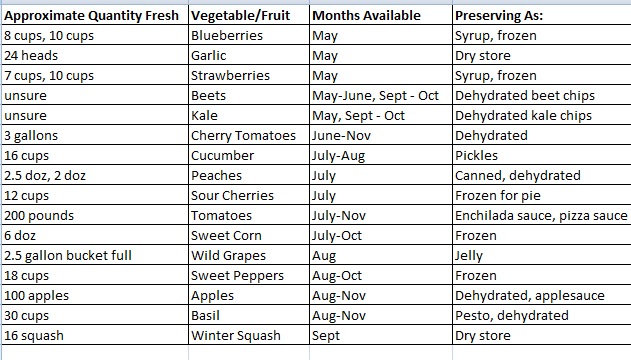Image resolution: width=631 pixels, height=360 pixels.
Task: Select the '100 apples' cell
Action: pos(95,295)
